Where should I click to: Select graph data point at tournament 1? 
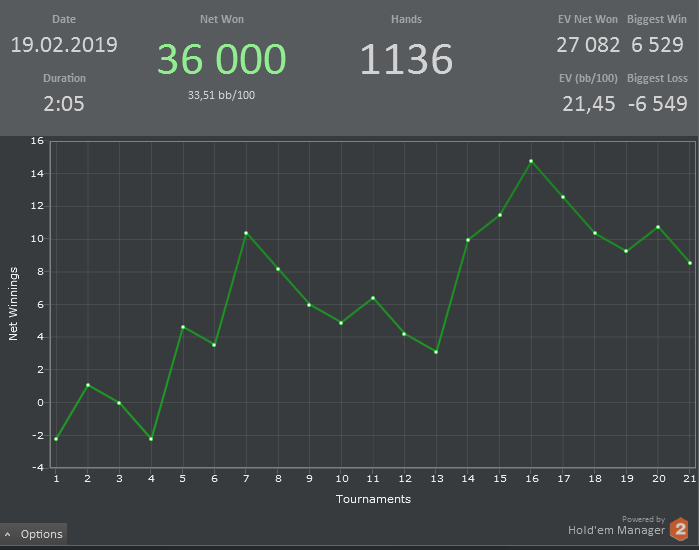(x=56, y=439)
